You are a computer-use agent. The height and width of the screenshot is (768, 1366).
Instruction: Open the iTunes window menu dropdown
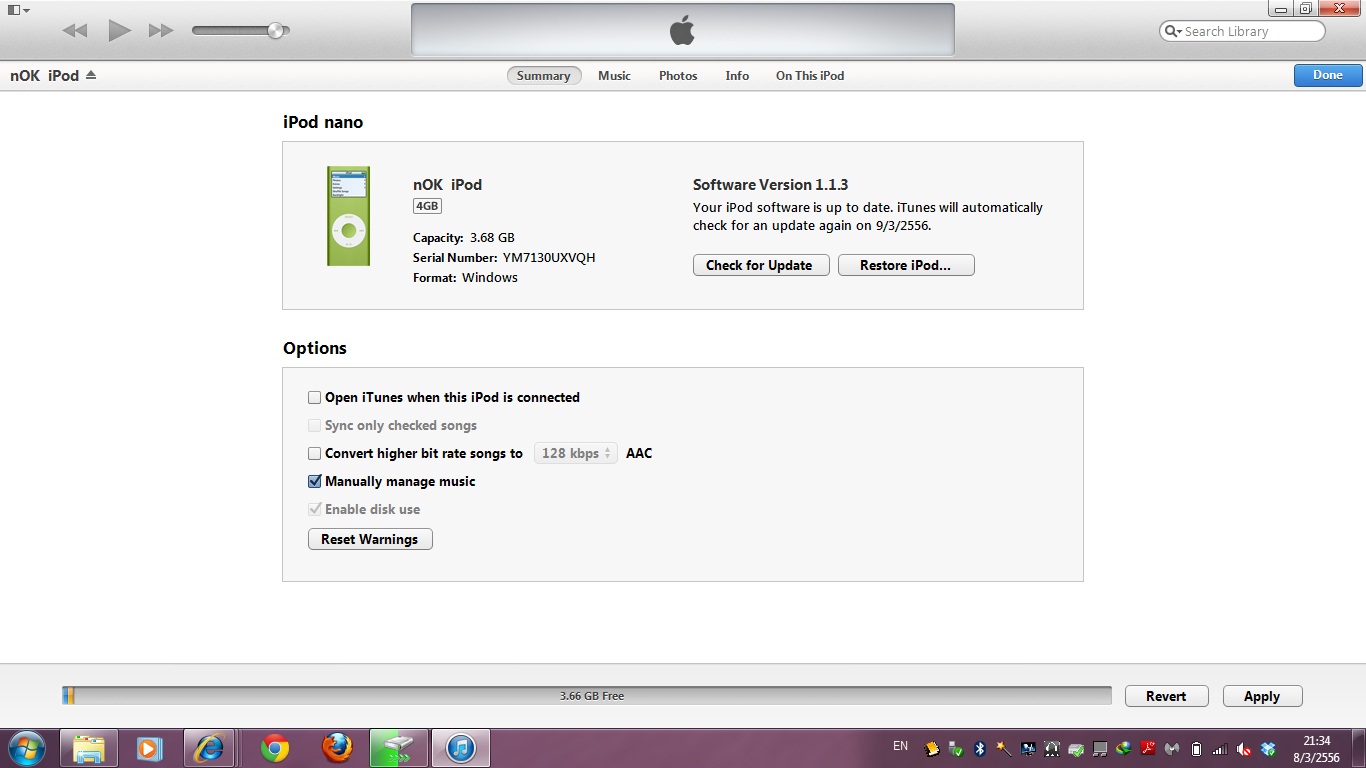pos(18,9)
